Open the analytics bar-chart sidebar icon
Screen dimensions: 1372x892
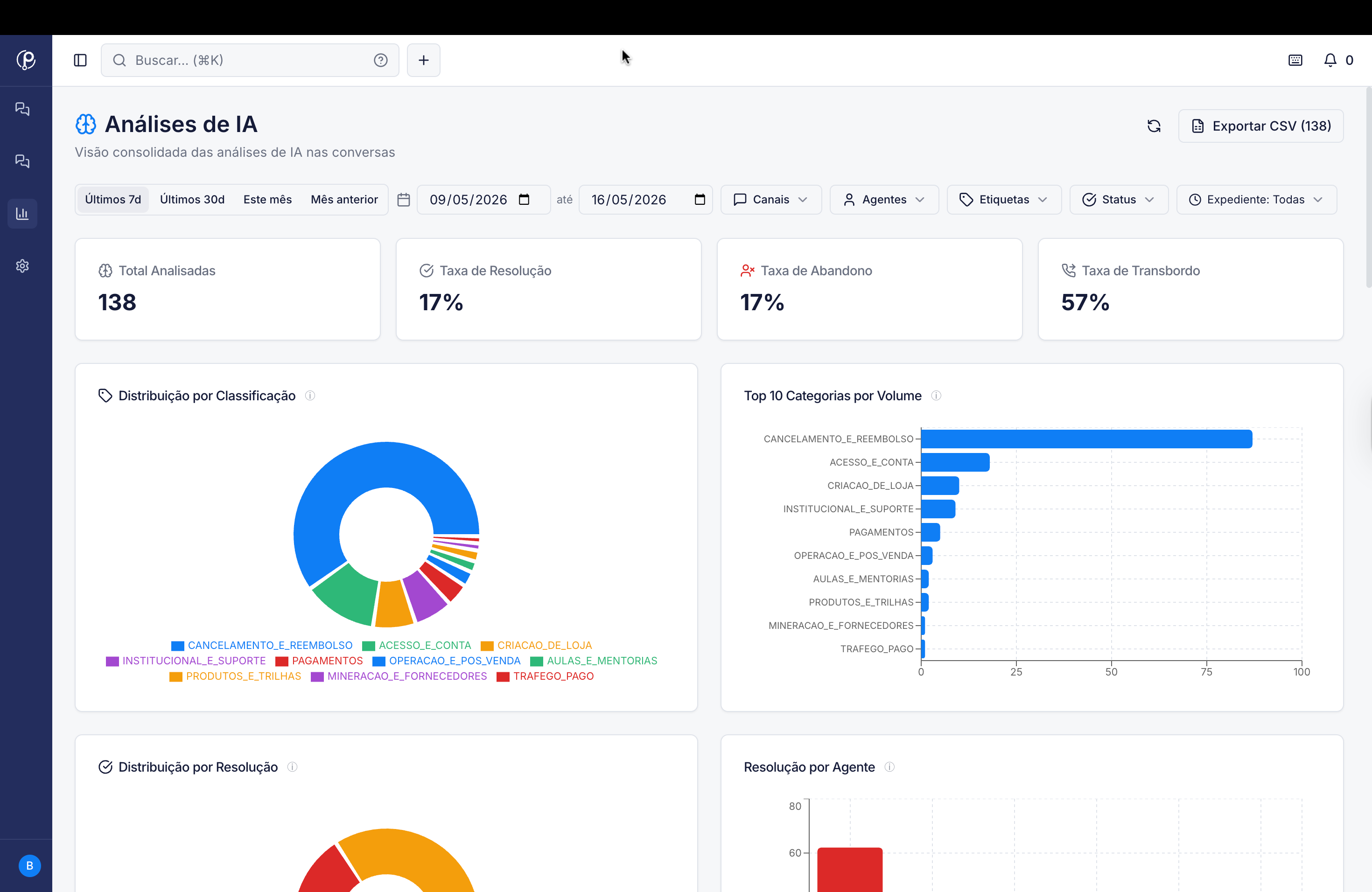pos(22,213)
